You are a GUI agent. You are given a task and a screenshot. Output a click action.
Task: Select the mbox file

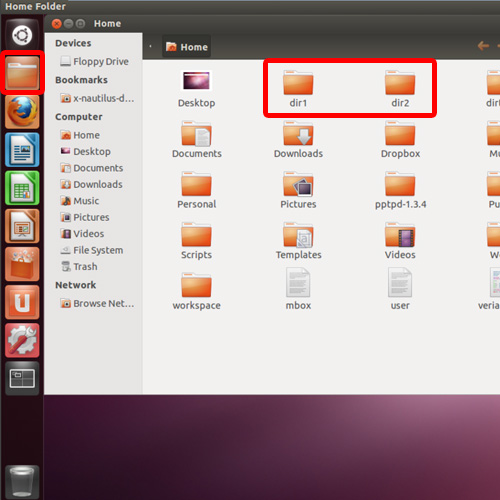[x=298, y=289]
